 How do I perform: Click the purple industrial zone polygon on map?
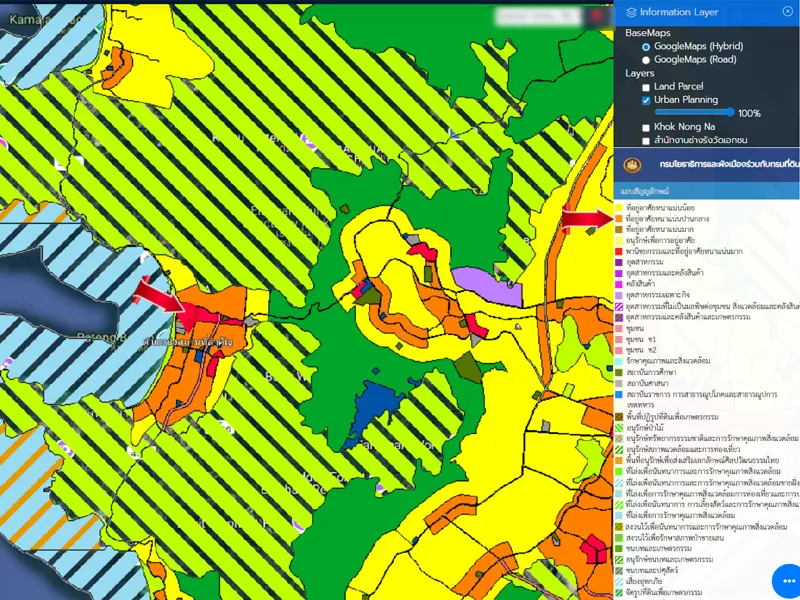point(485,284)
